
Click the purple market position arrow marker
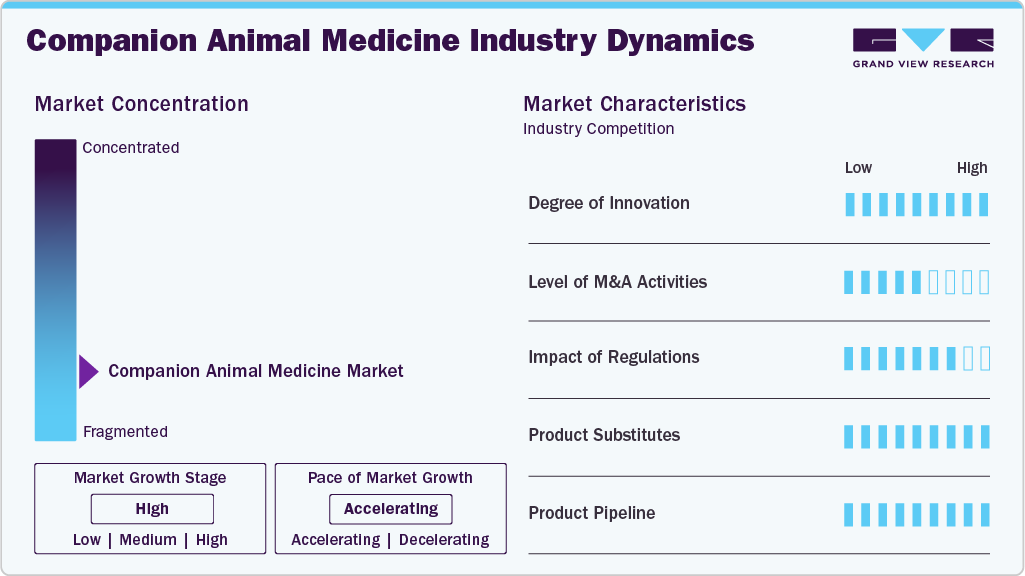coord(88,372)
